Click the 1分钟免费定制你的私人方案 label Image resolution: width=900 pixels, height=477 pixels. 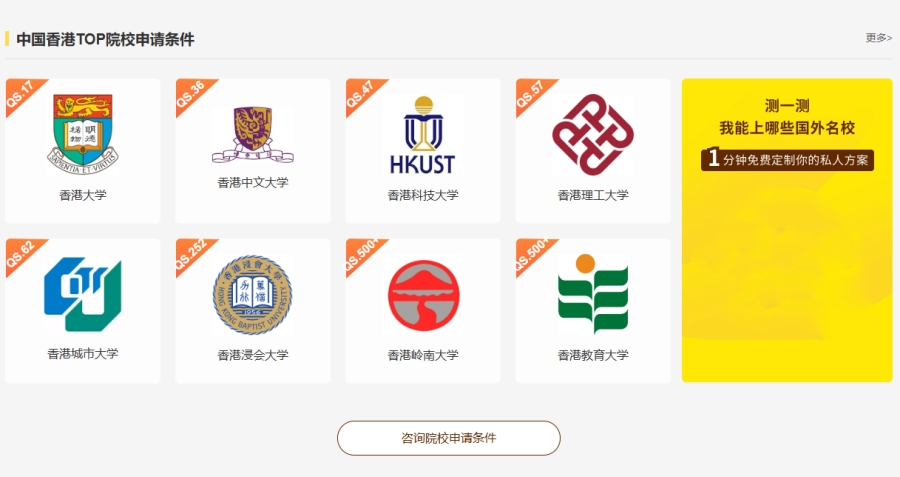(x=787, y=159)
